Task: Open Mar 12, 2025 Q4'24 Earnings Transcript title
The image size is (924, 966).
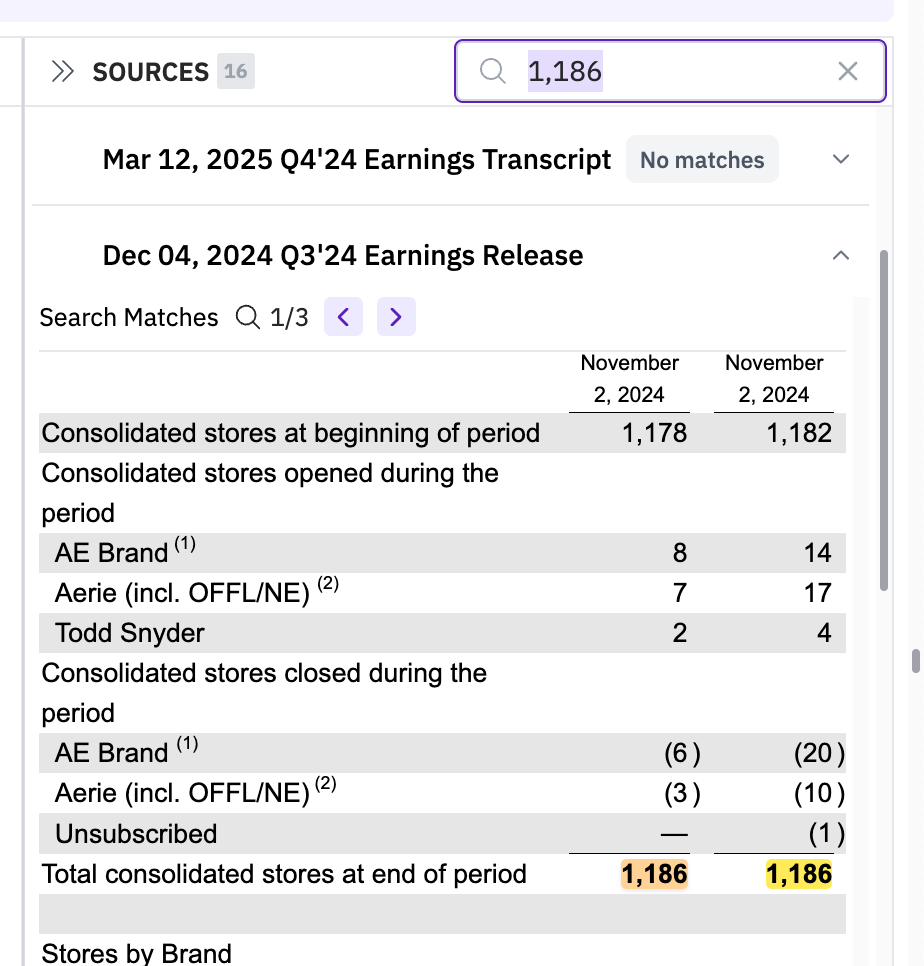Action: tap(357, 160)
